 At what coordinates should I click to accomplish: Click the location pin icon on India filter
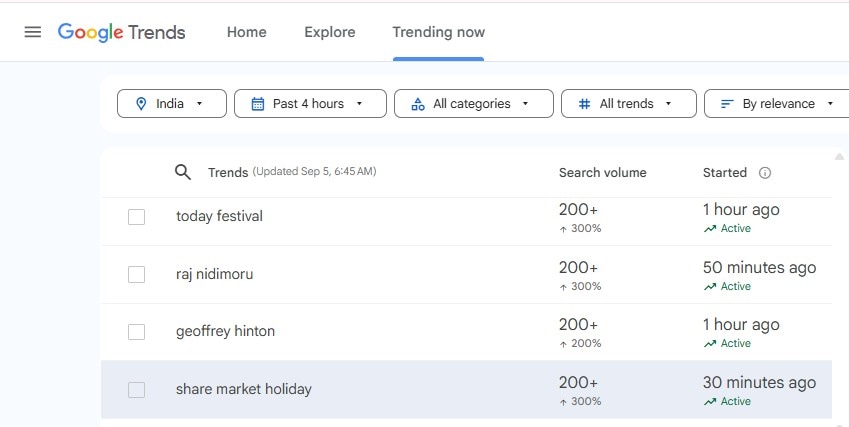pyautogui.click(x=141, y=104)
